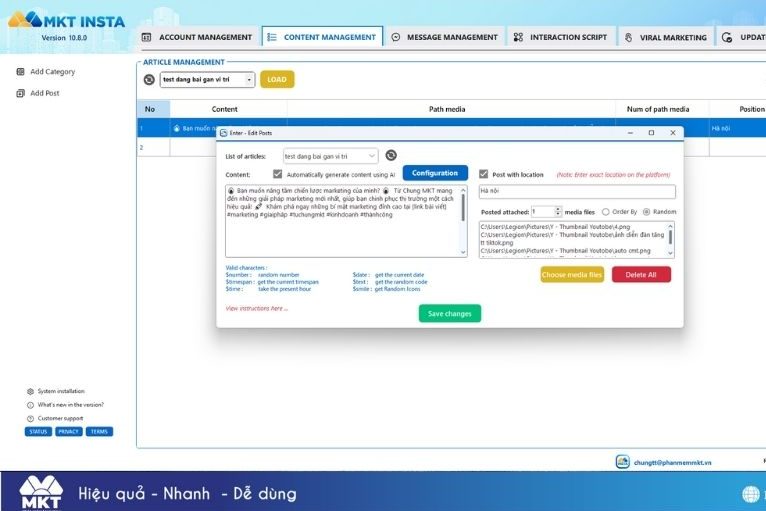Click the What's new info icon
The height and width of the screenshot is (511, 766).
[x=30, y=405]
